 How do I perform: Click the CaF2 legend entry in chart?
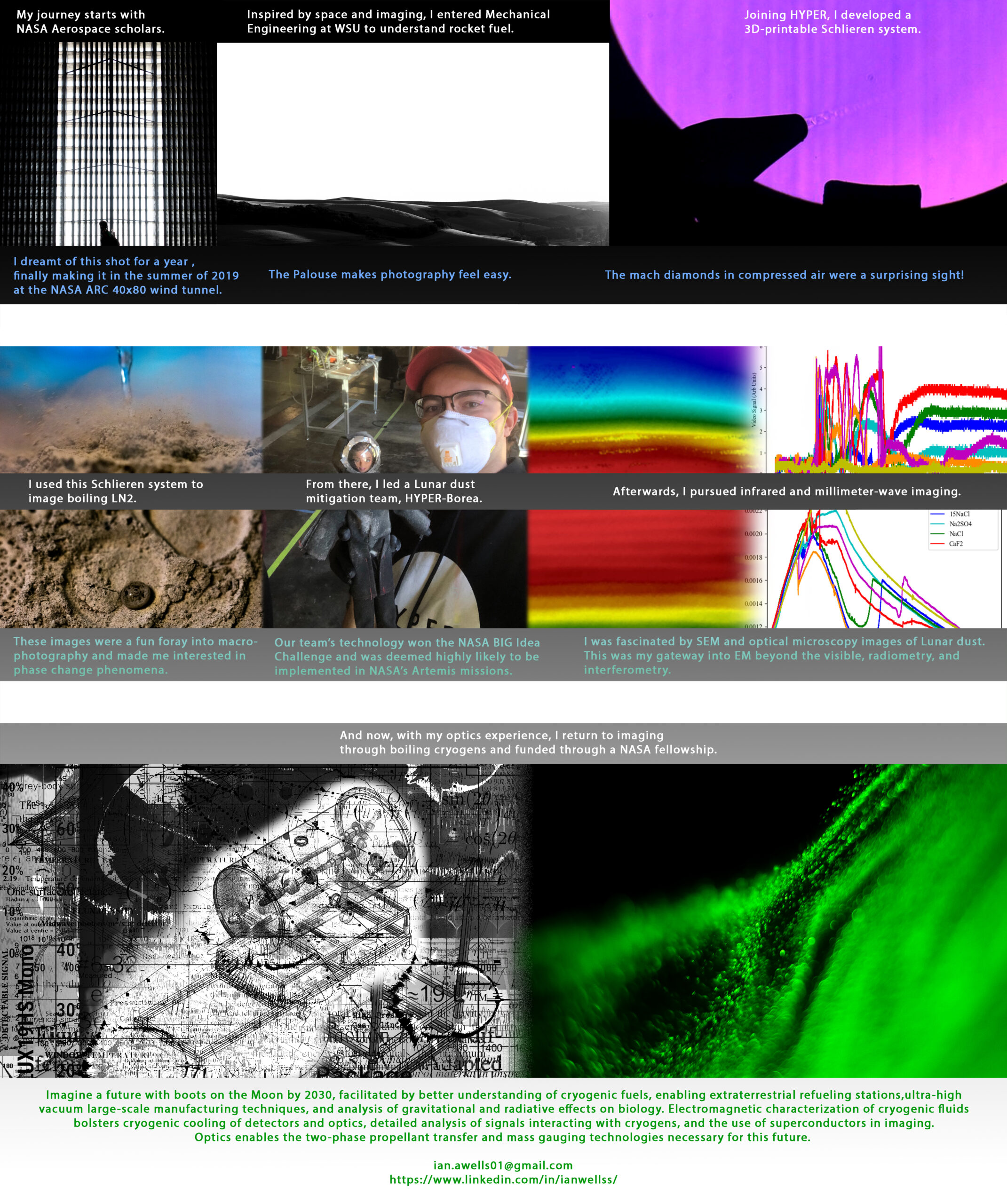955,544
